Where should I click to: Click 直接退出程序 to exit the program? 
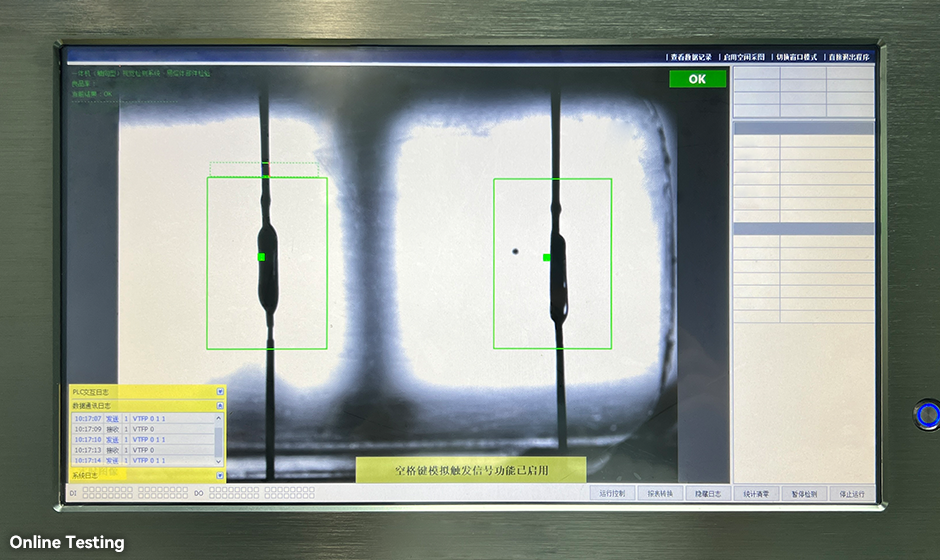849,57
